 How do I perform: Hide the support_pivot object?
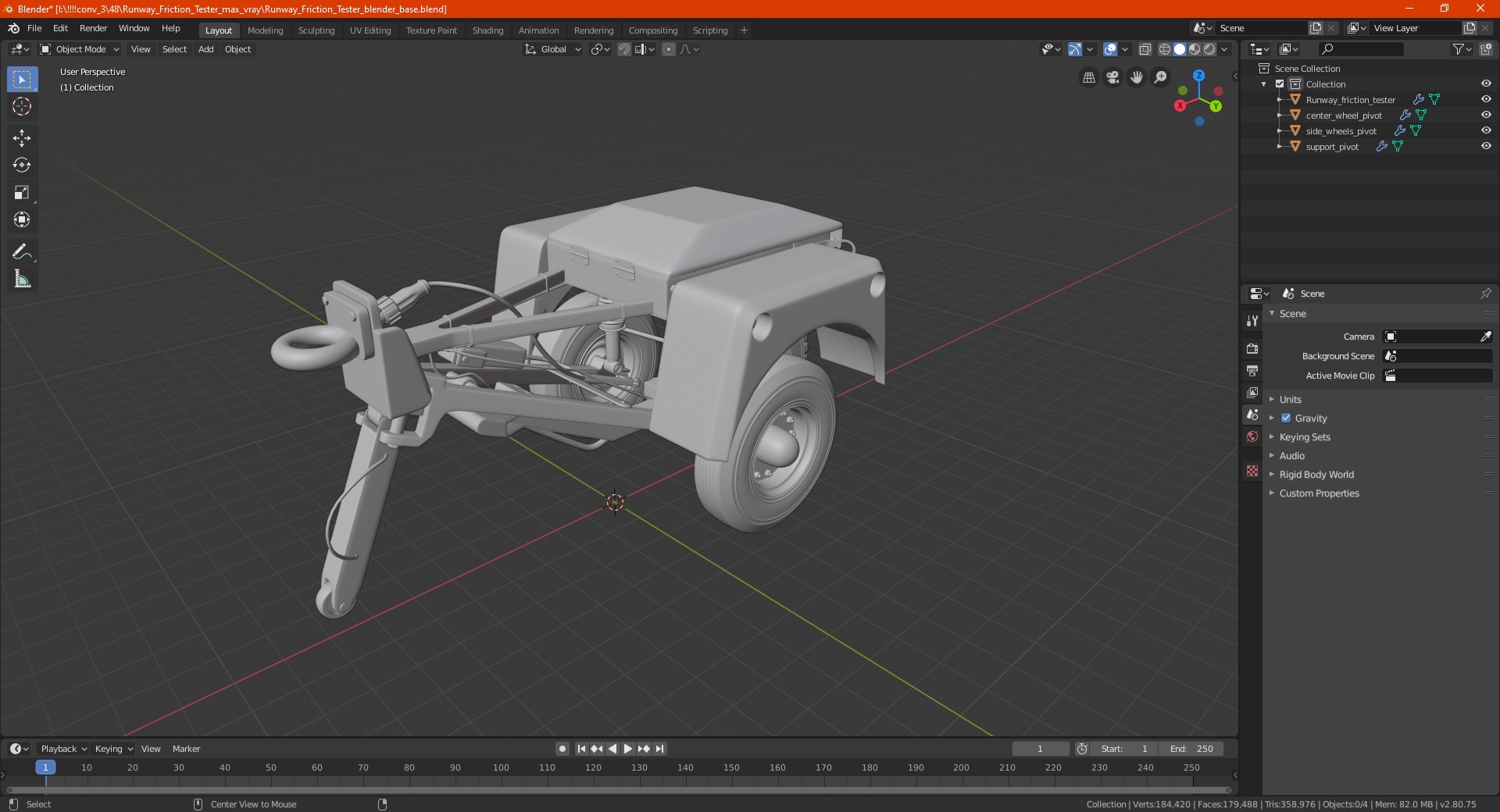tap(1486, 147)
